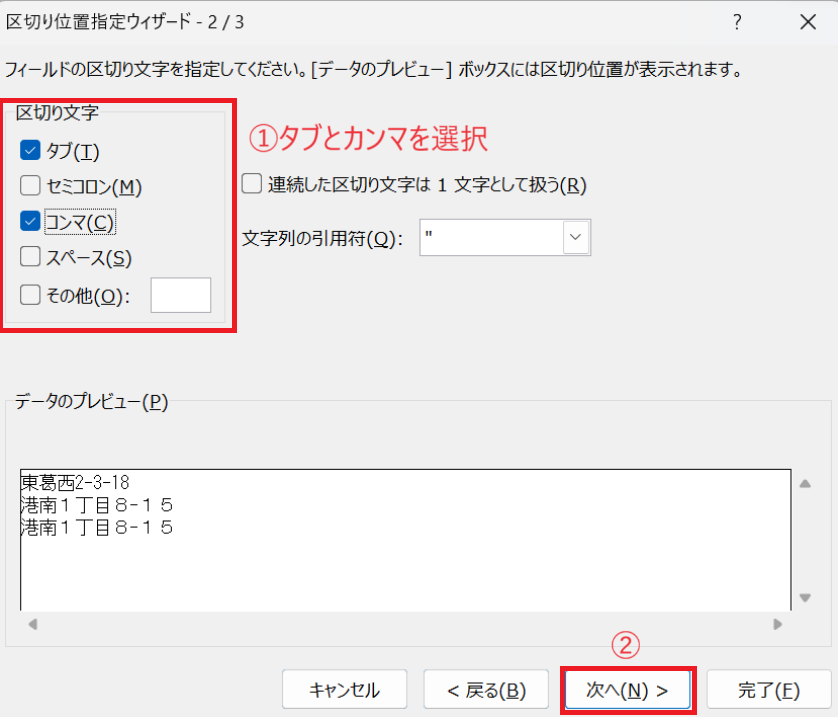Go back with the 戻る(B) button
The image size is (838, 717).
point(486,690)
